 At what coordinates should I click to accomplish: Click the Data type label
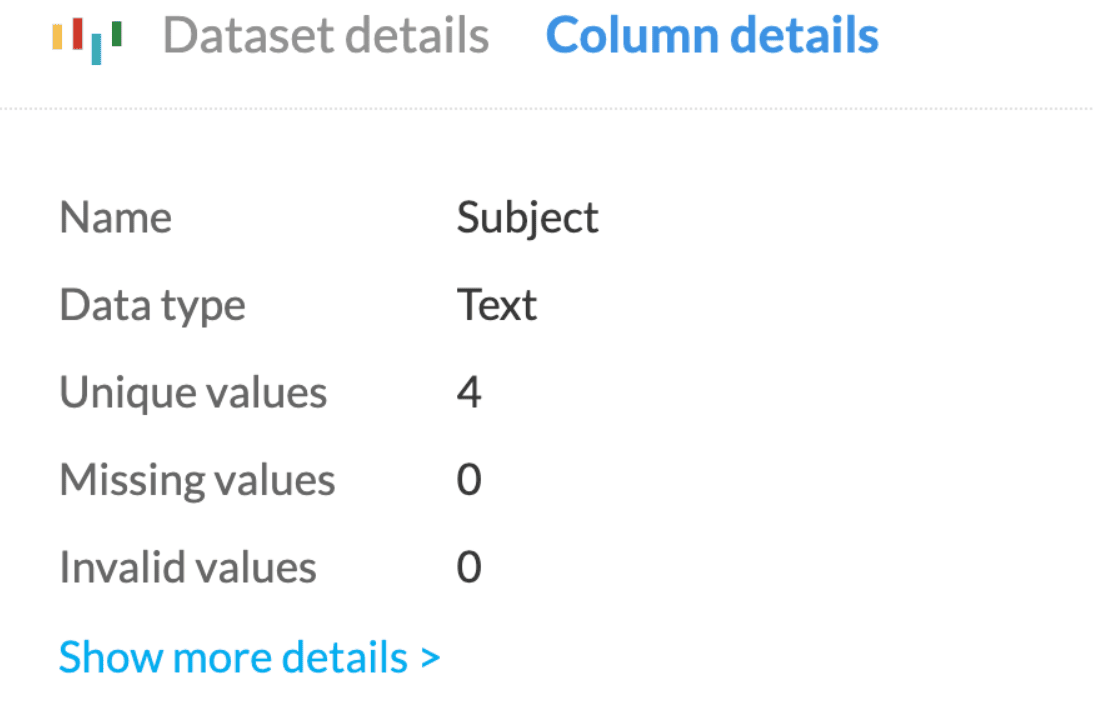click(152, 305)
